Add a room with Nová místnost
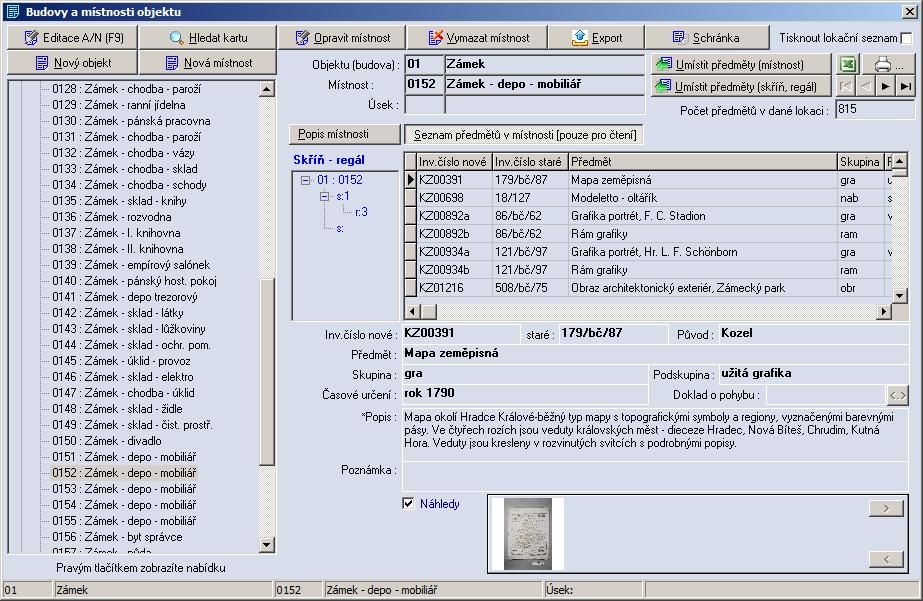 pyautogui.click(x=207, y=62)
